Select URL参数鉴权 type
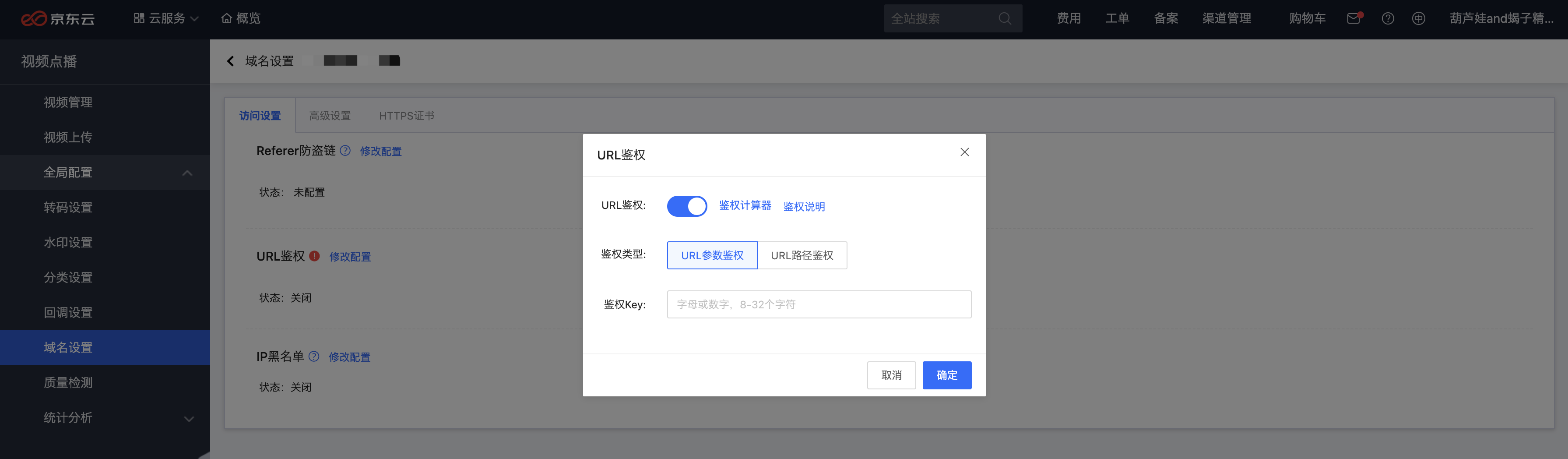The width and height of the screenshot is (1568, 459). coord(712,256)
